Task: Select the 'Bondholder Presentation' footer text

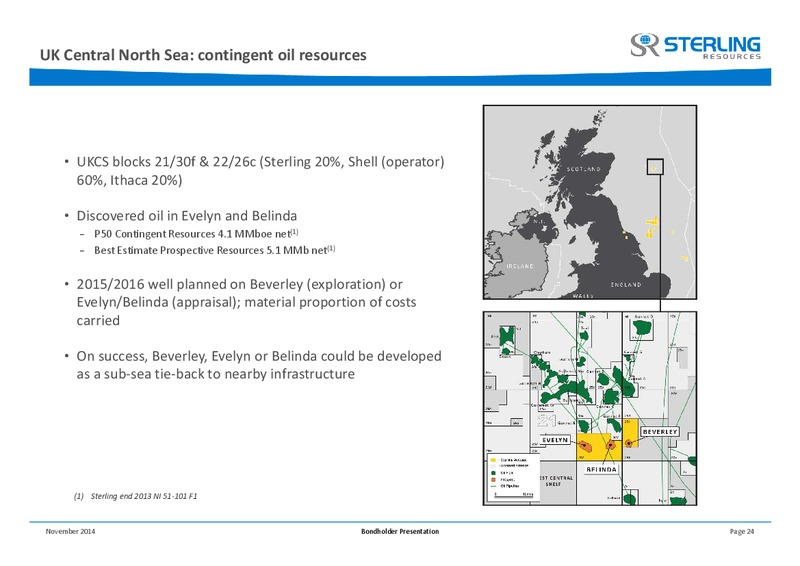Action: coord(400,531)
